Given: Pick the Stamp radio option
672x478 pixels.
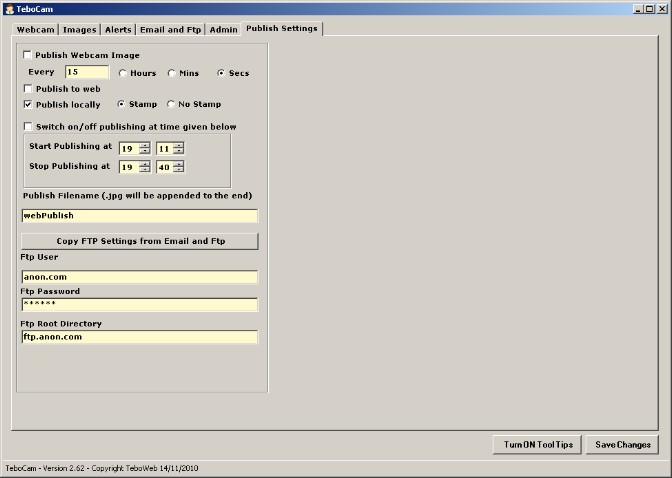Looking at the screenshot, I should pos(121,104).
